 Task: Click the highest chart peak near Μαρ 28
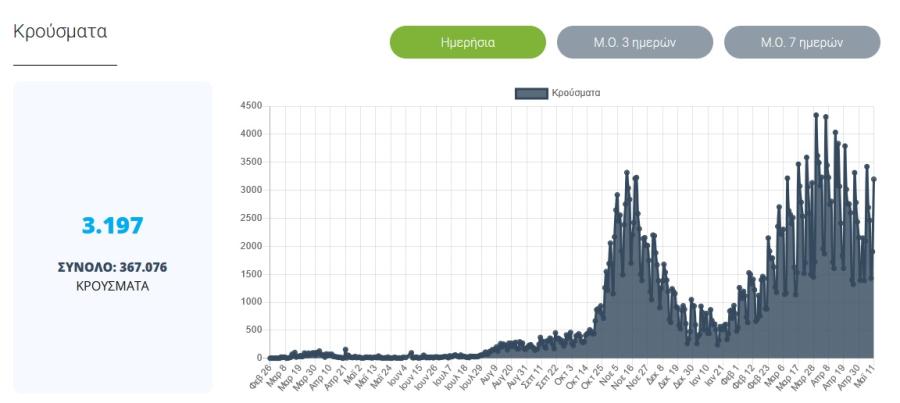tap(816, 115)
